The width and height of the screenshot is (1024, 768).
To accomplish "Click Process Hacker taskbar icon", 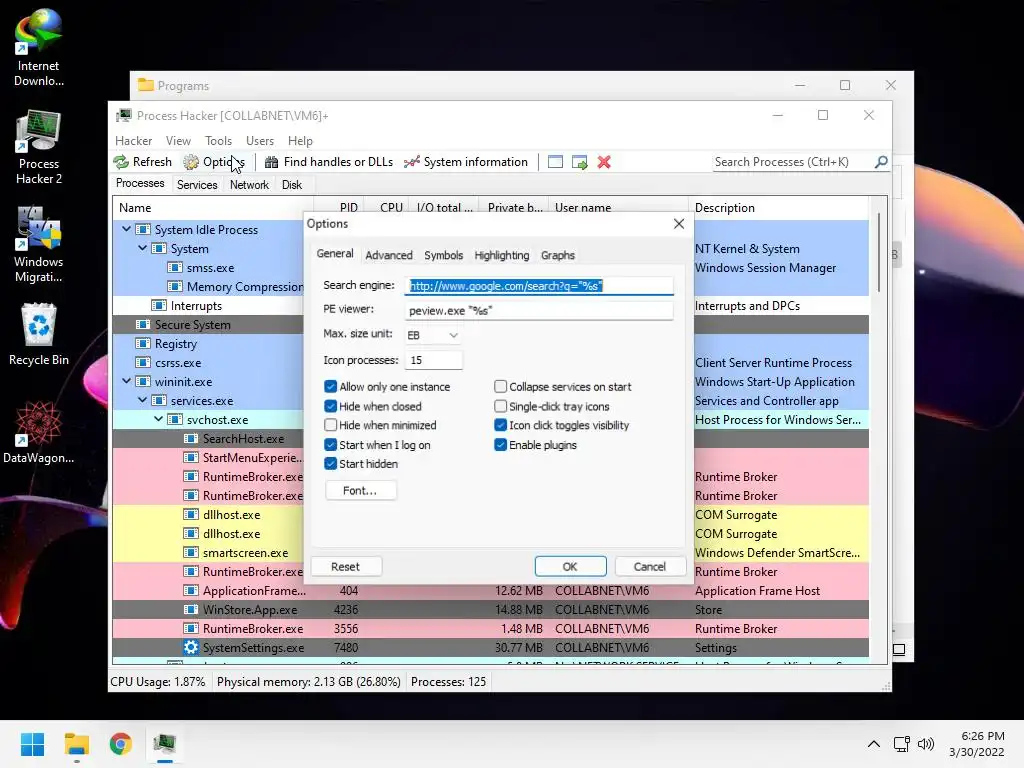I will tap(165, 744).
